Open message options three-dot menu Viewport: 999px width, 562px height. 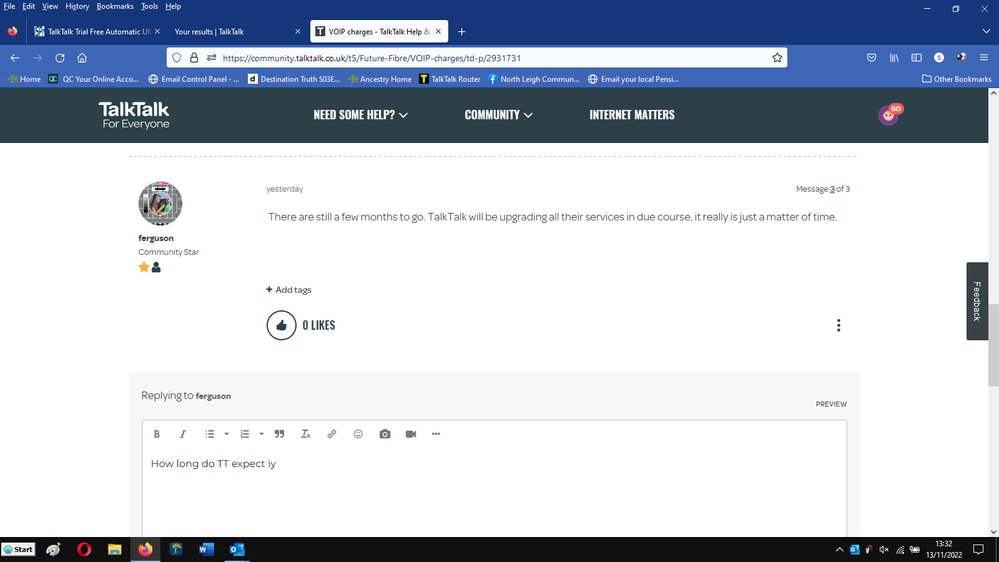click(x=838, y=326)
